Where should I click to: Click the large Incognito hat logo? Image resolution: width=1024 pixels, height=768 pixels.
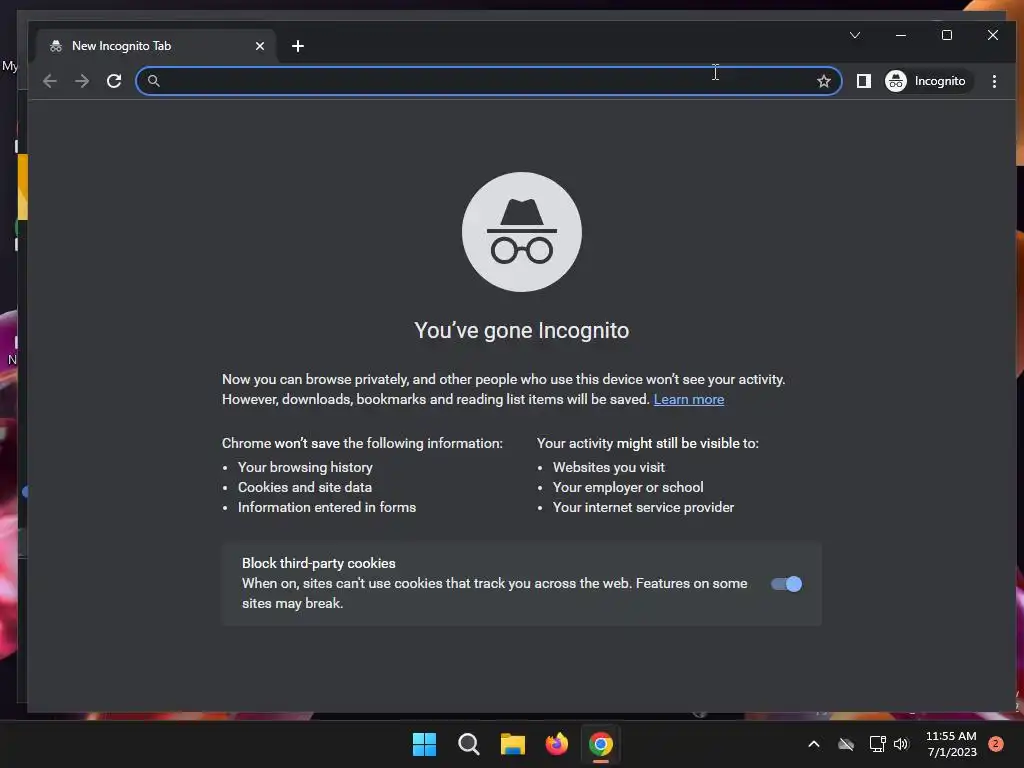point(522,232)
